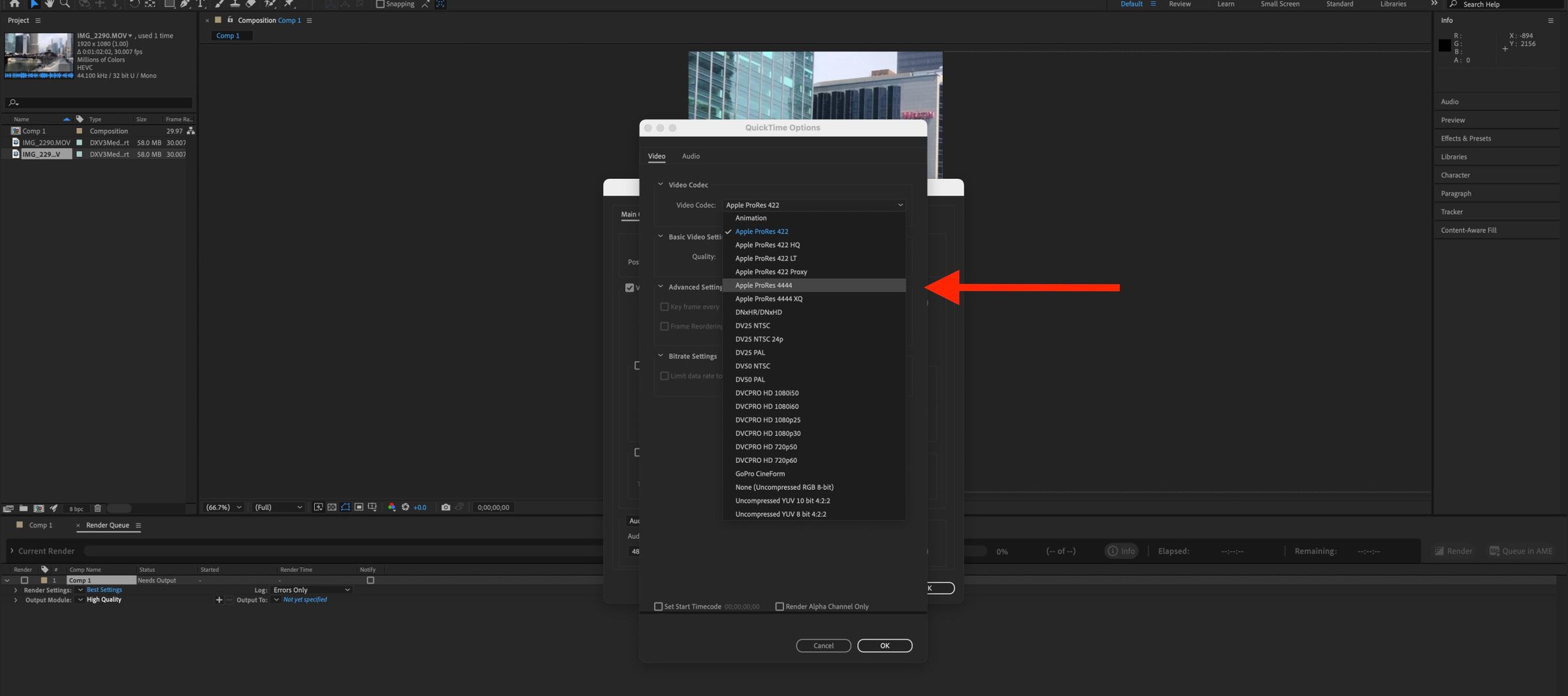Switch to the Render Queue tab
This screenshot has height=696, width=1568.
pyautogui.click(x=108, y=525)
